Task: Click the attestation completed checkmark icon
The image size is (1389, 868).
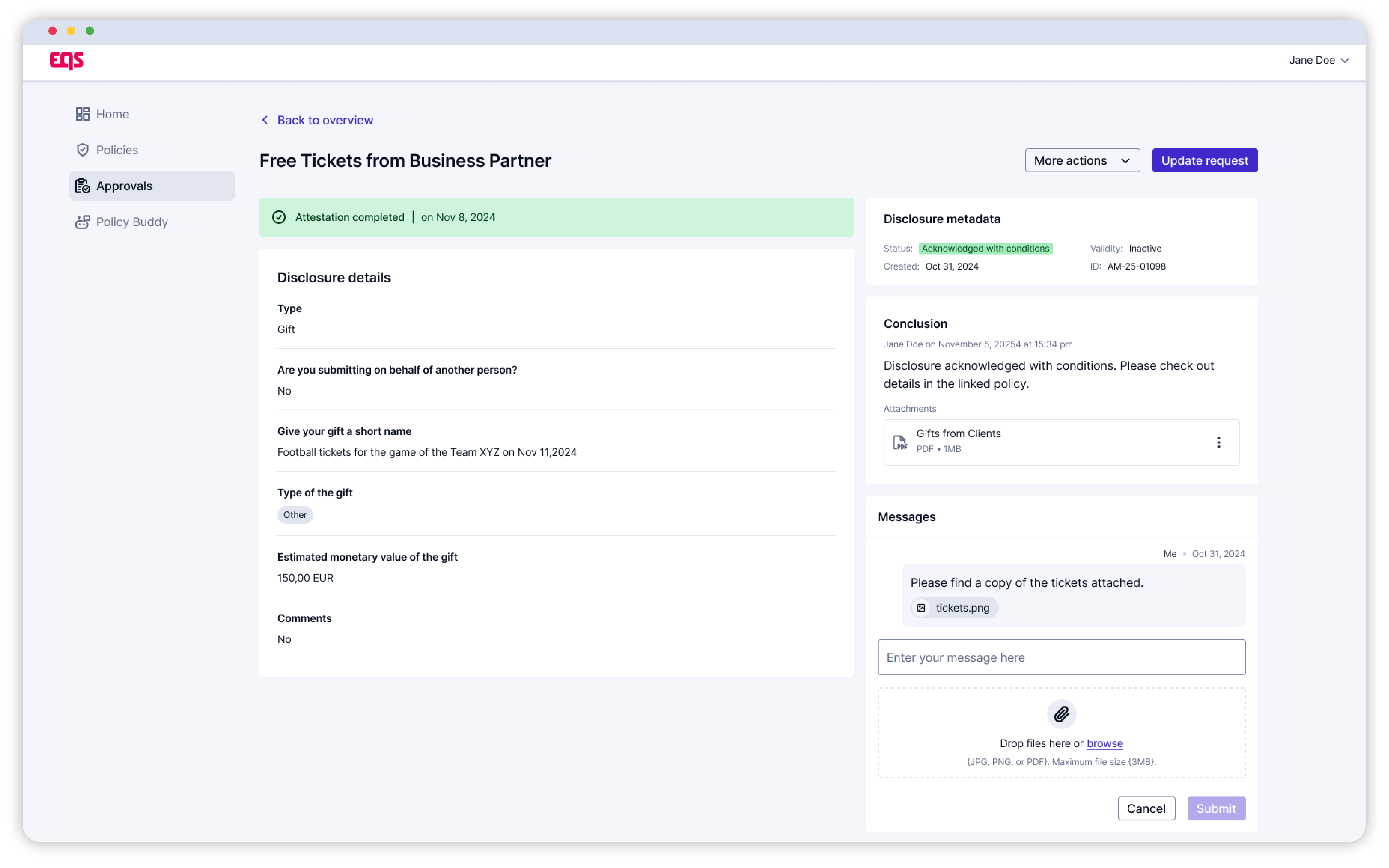Action: click(279, 217)
